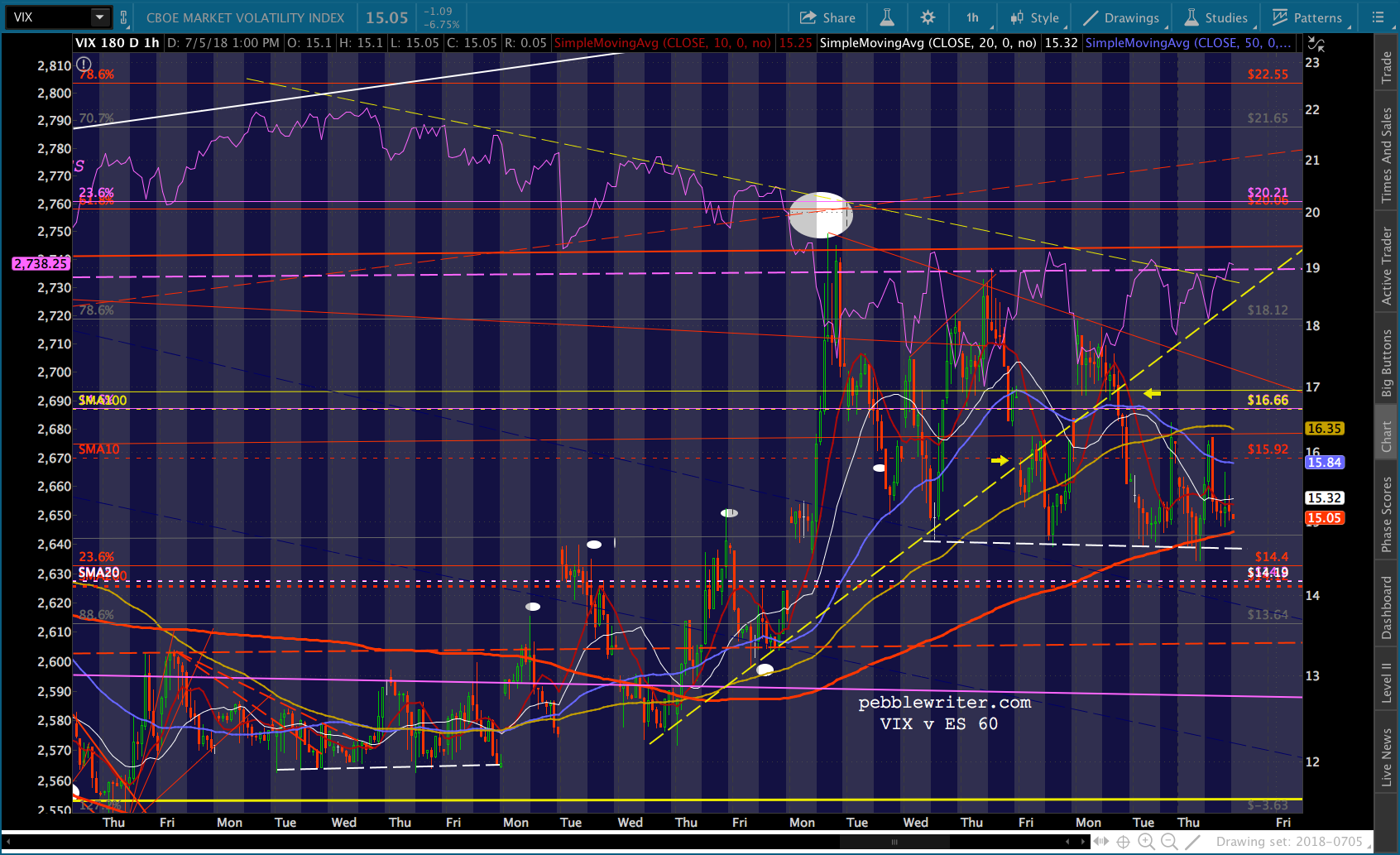1400x855 pixels.
Task: Activate the trendline drawing tool icon
Action: pos(1192,842)
